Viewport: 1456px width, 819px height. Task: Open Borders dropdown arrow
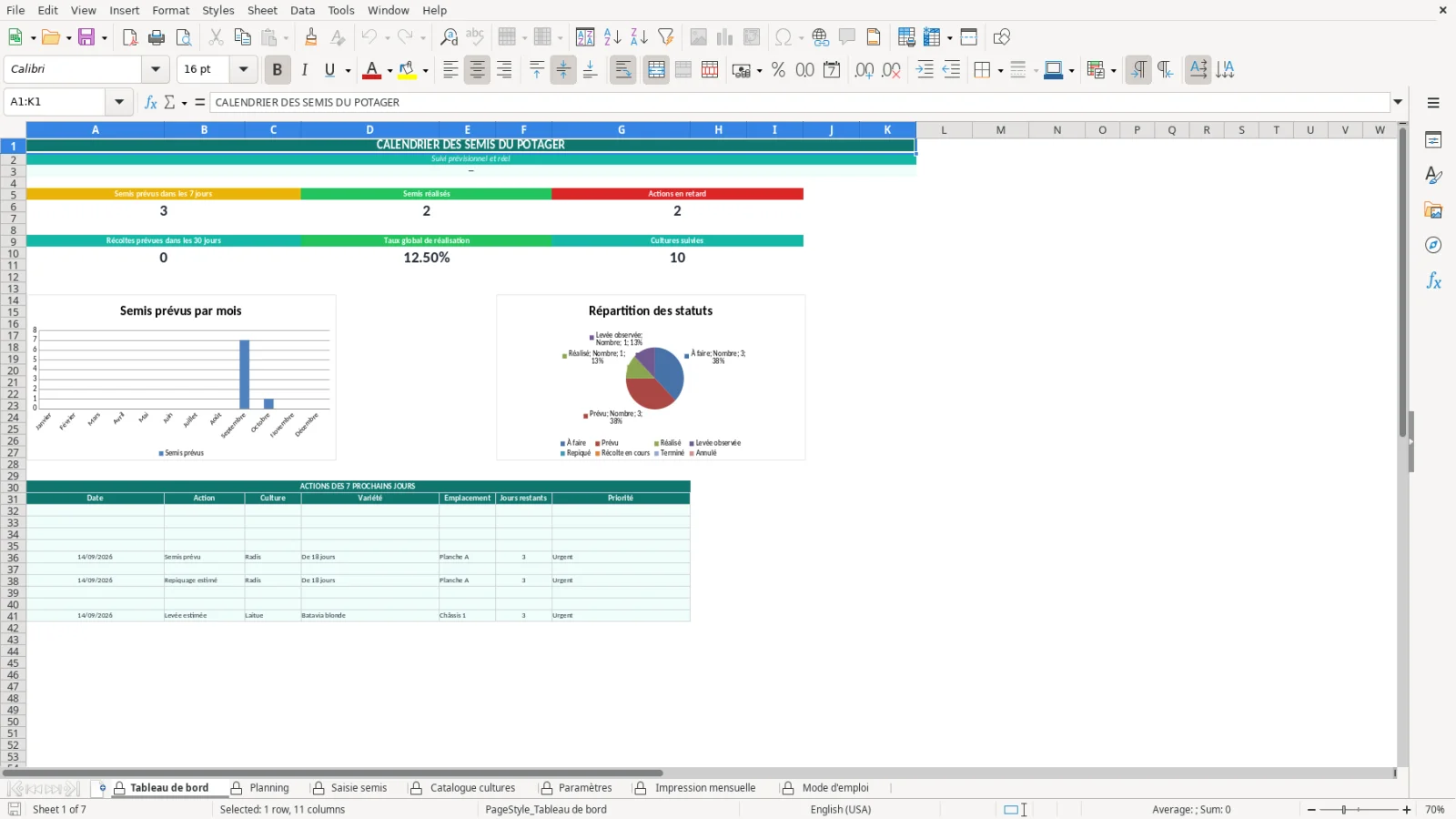(1000, 70)
